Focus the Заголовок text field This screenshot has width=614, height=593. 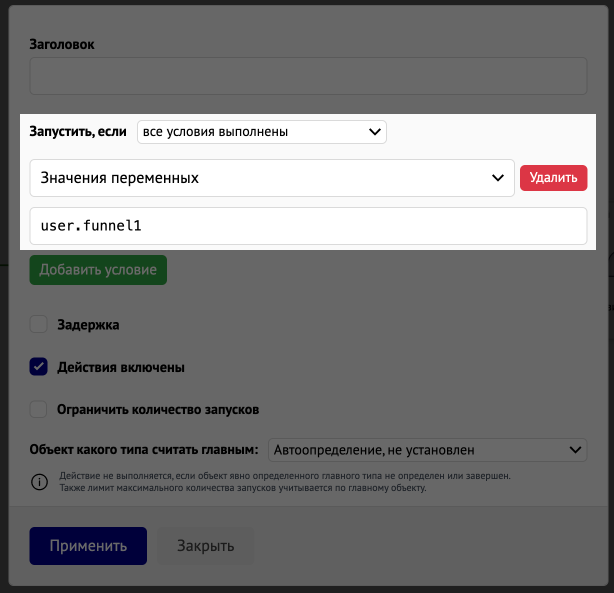[308, 76]
